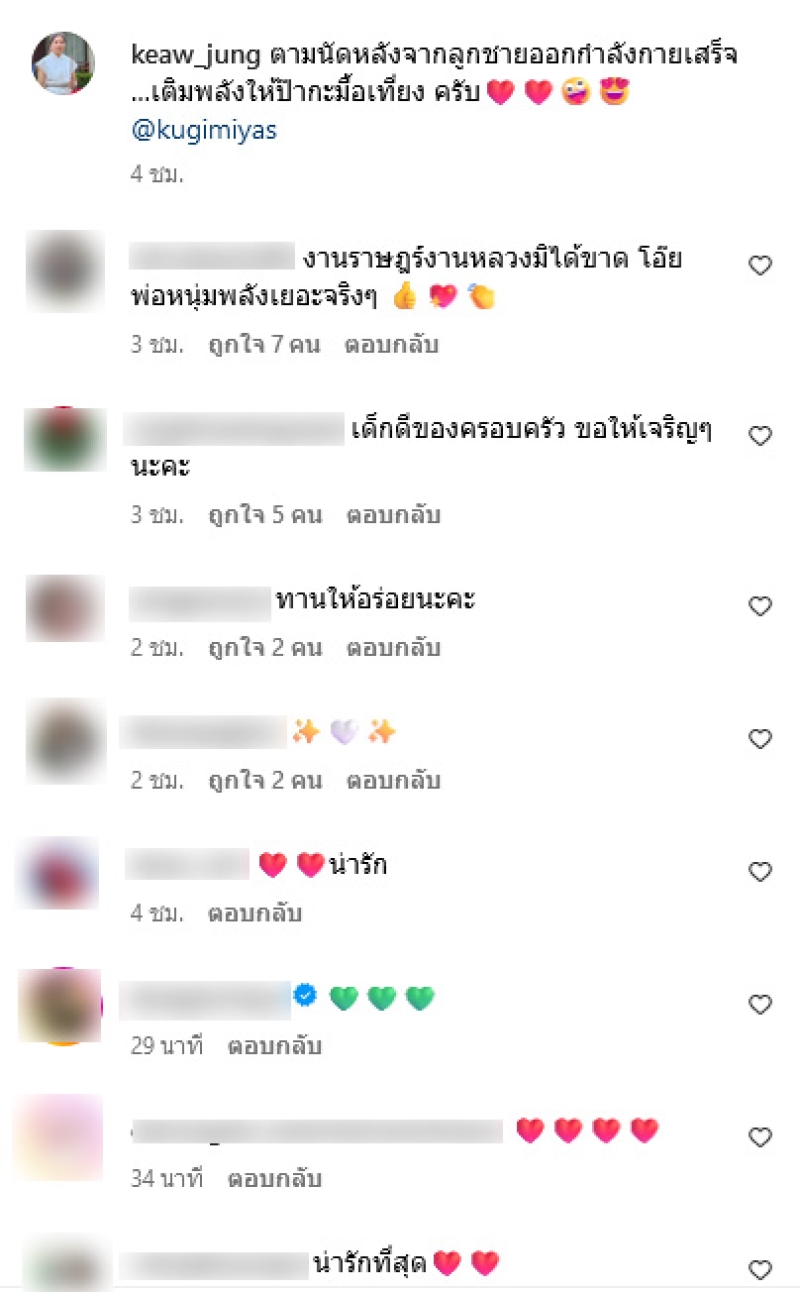The width and height of the screenshot is (800, 1292).
Task: Like the น่ารักที่สุด comment
Action: click(x=761, y=1270)
